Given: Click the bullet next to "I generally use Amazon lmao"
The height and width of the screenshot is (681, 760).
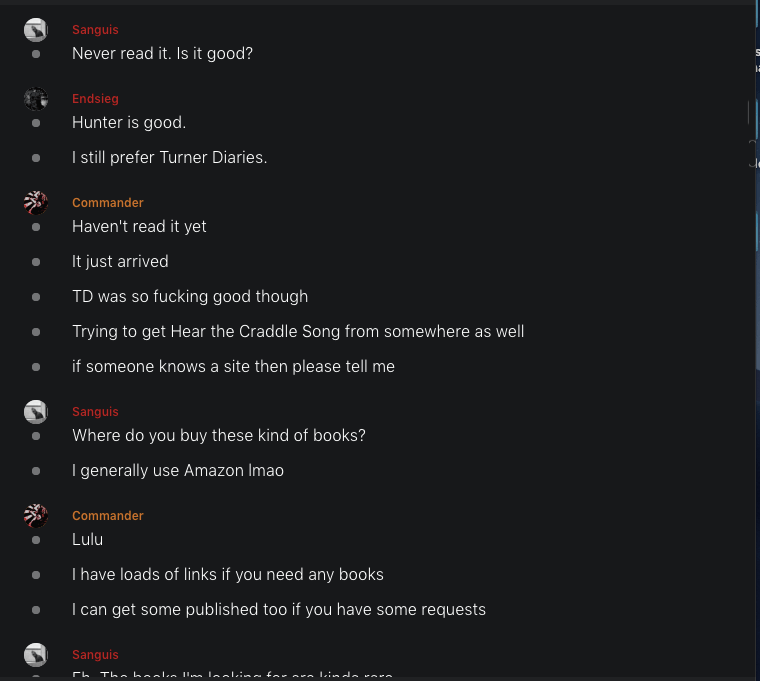Looking at the screenshot, I should 36,471.
